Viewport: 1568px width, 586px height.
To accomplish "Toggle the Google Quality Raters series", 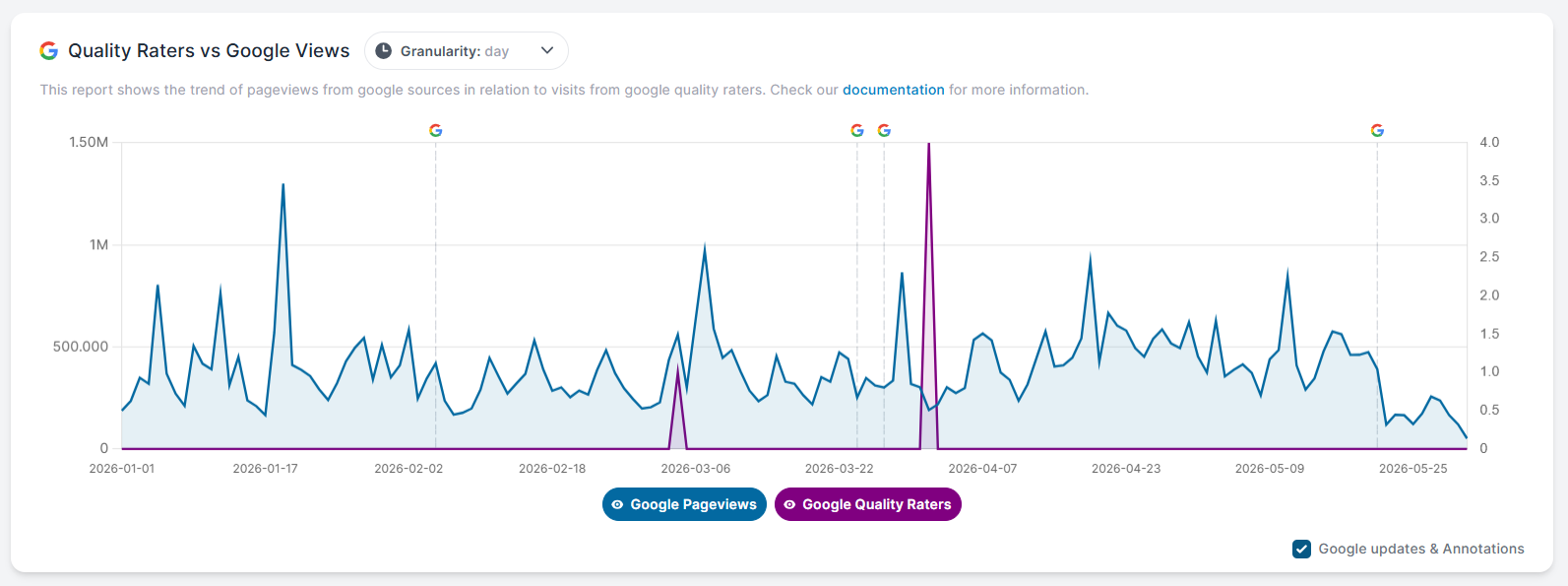I will click(867, 504).
